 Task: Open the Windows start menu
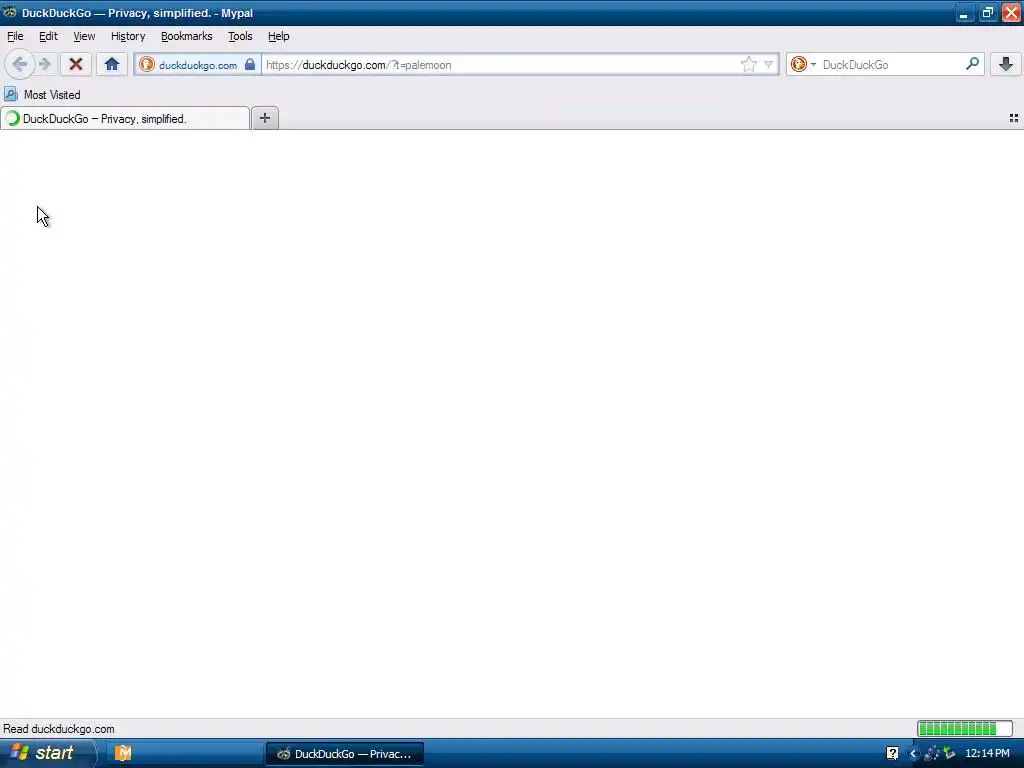pyautogui.click(x=47, y=753)
